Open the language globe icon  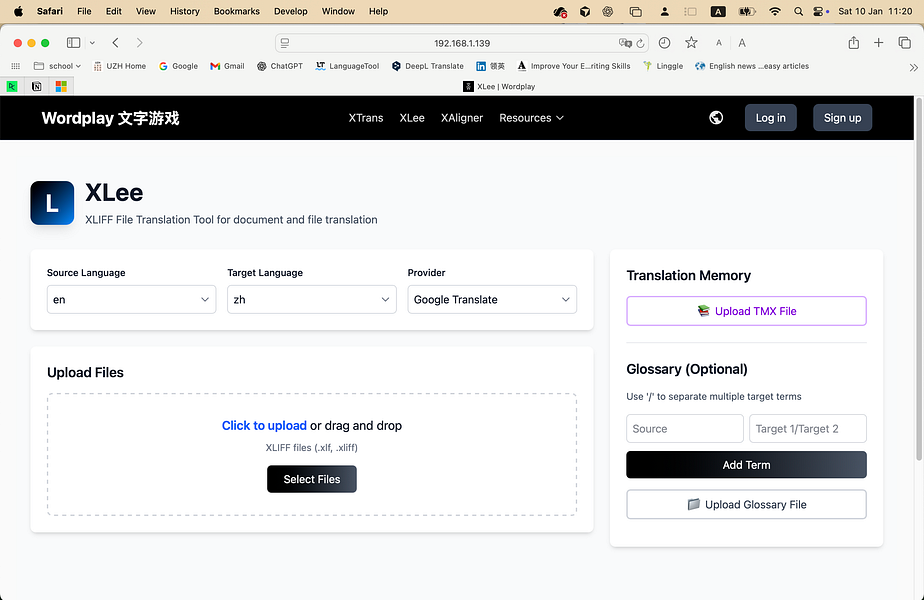point(716,118)
